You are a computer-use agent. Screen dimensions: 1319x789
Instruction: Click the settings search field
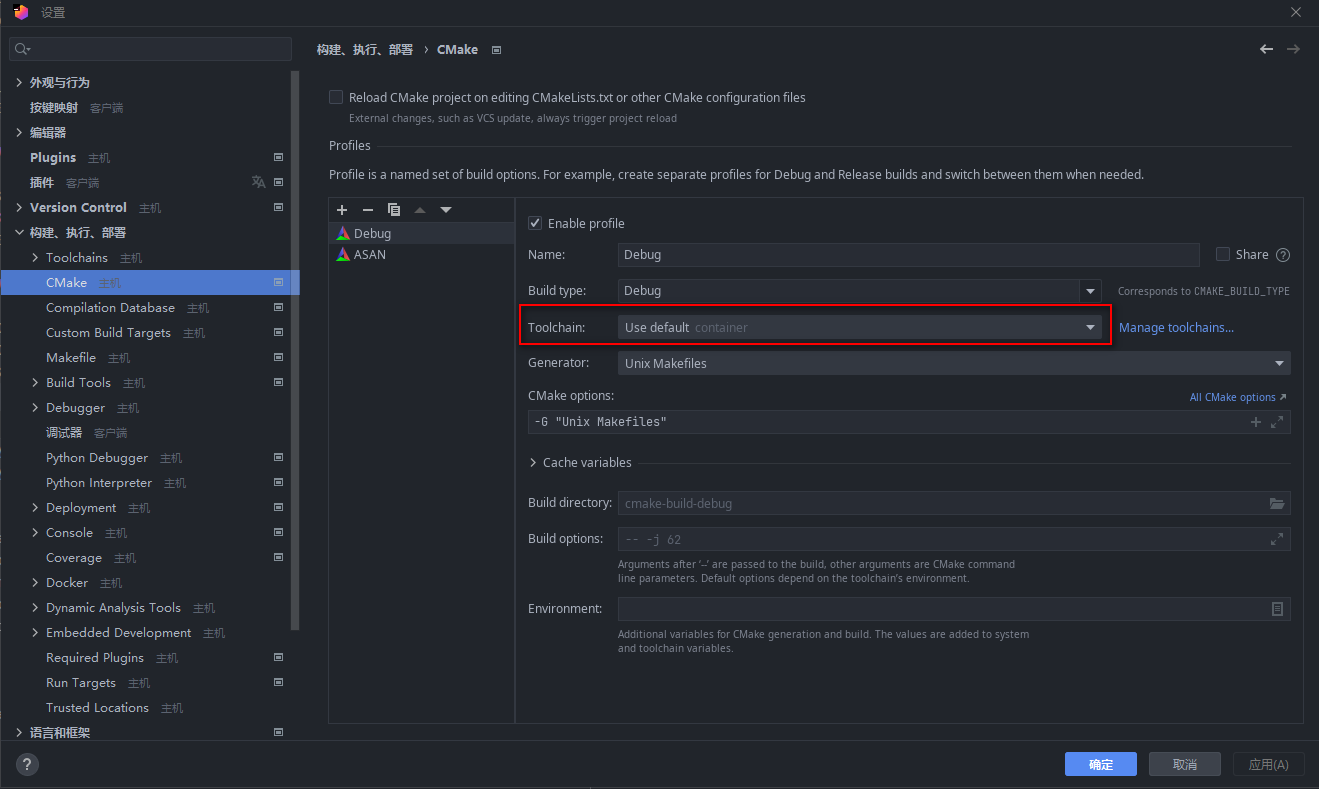(x=150, y=48)
